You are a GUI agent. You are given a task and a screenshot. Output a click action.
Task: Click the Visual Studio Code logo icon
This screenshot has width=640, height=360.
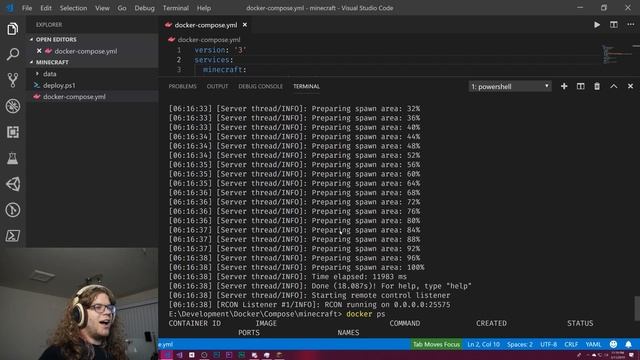(10, 8)
